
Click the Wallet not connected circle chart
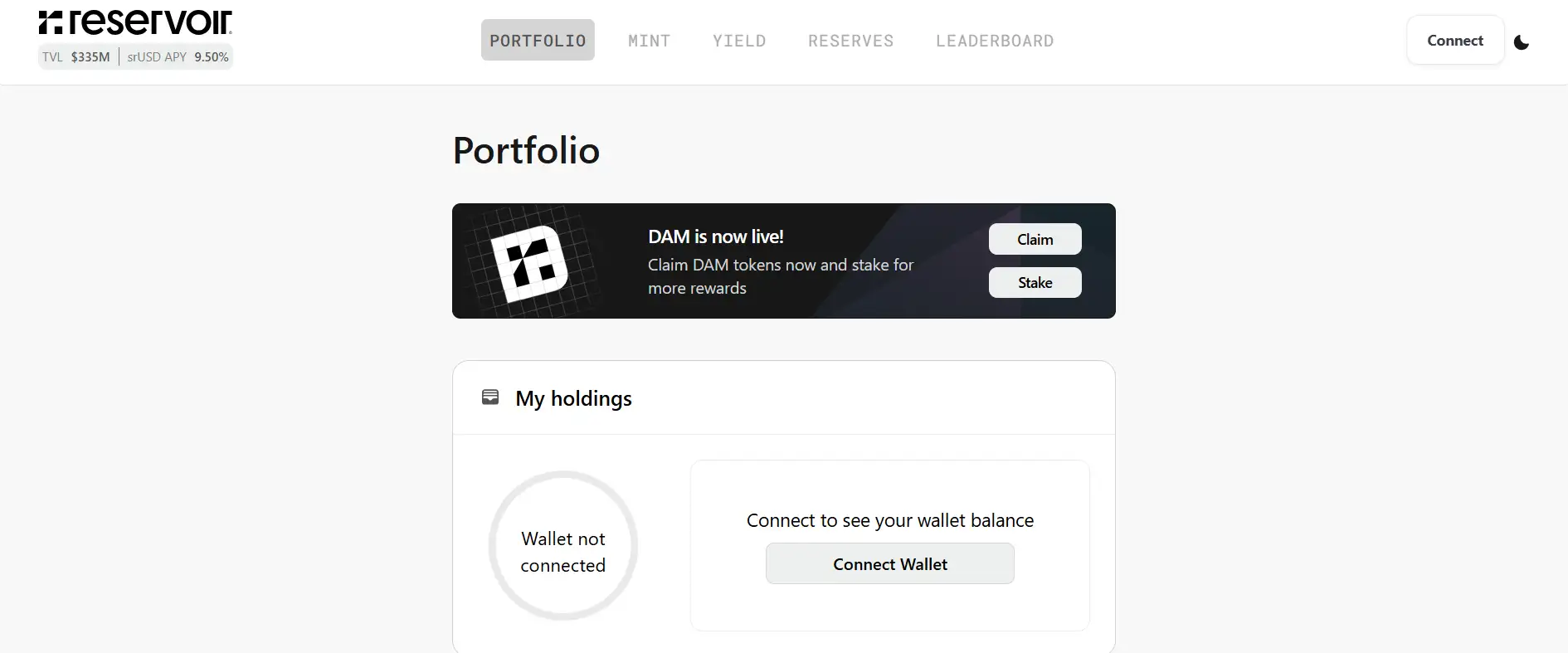click(562, 546)
